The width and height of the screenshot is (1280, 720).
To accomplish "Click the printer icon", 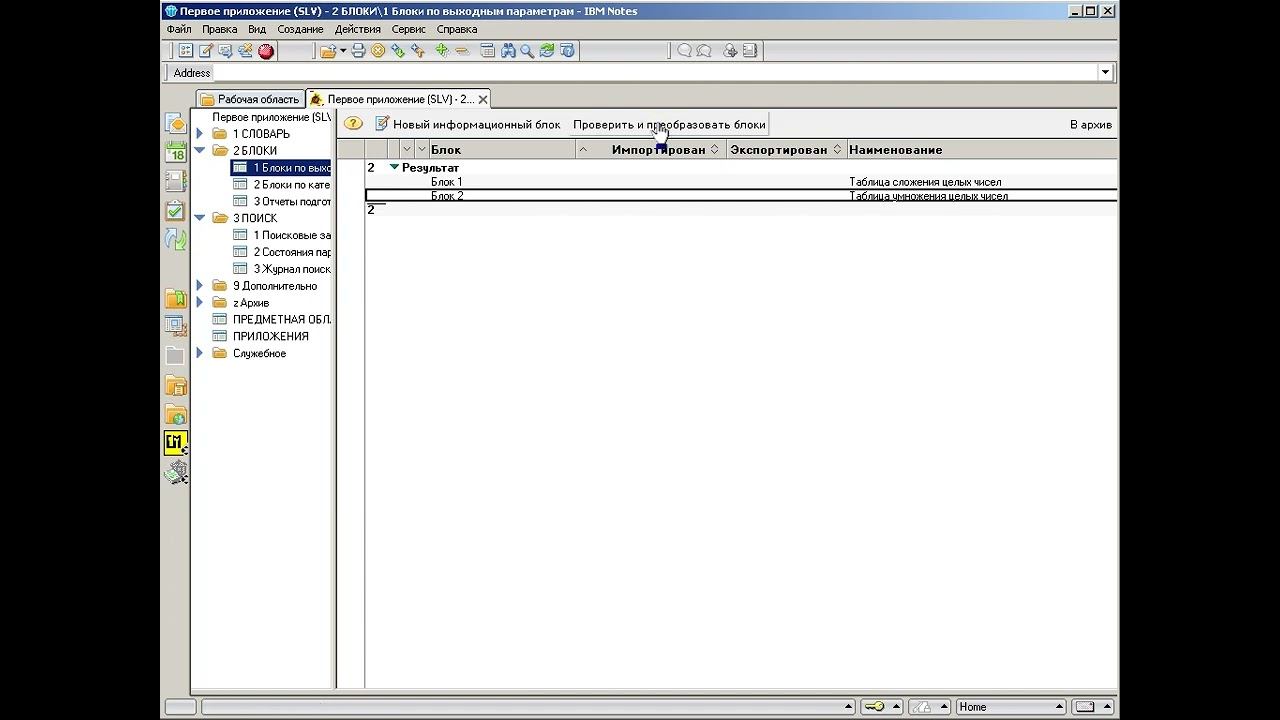I will tap(359, 51).
